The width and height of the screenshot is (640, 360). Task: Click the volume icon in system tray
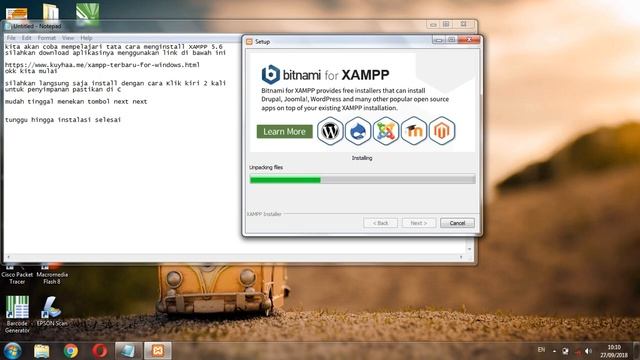[x=588, y=351]
